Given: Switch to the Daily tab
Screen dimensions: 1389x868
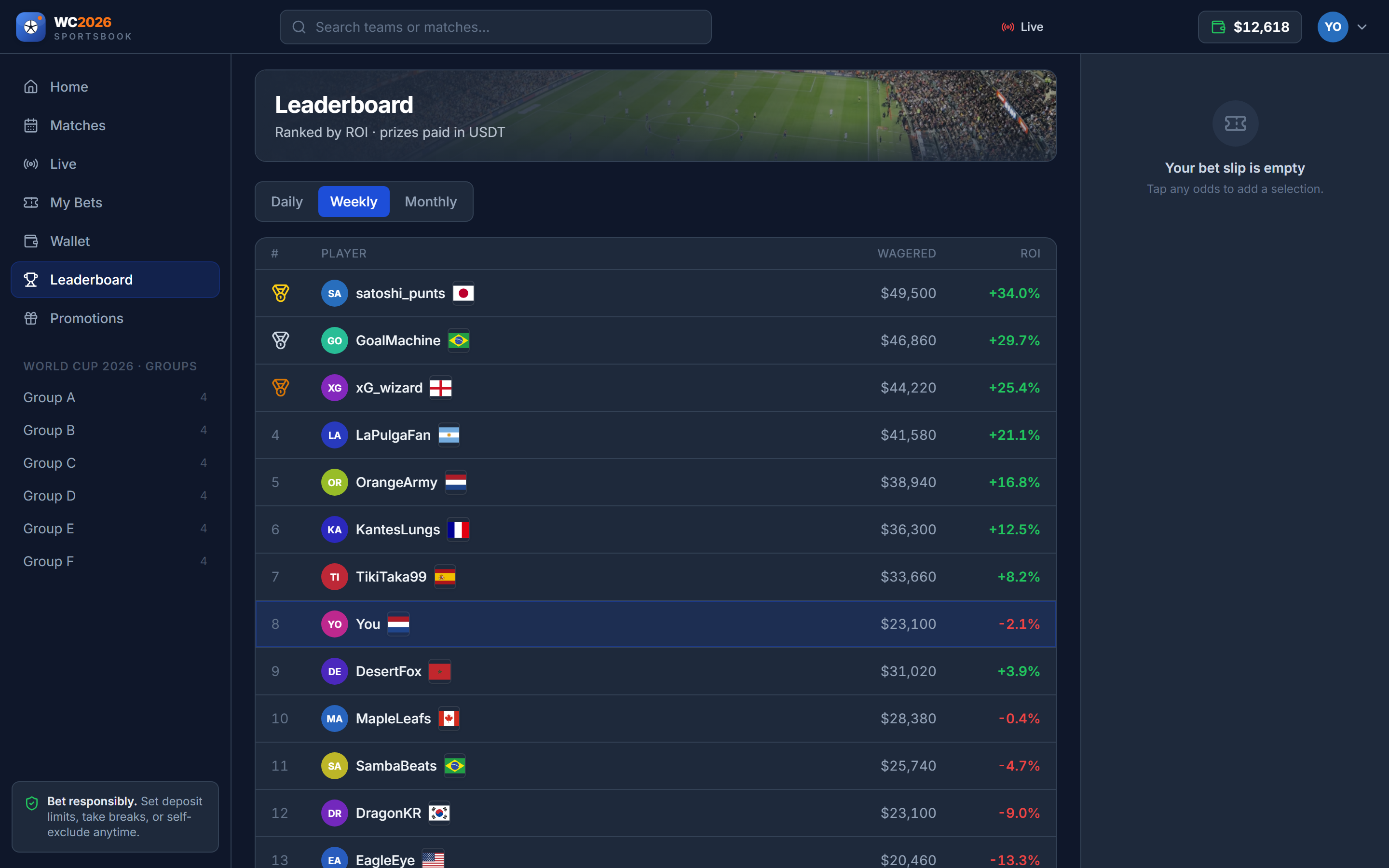Looking at the screenshot, I should click(x=286, y=202).
